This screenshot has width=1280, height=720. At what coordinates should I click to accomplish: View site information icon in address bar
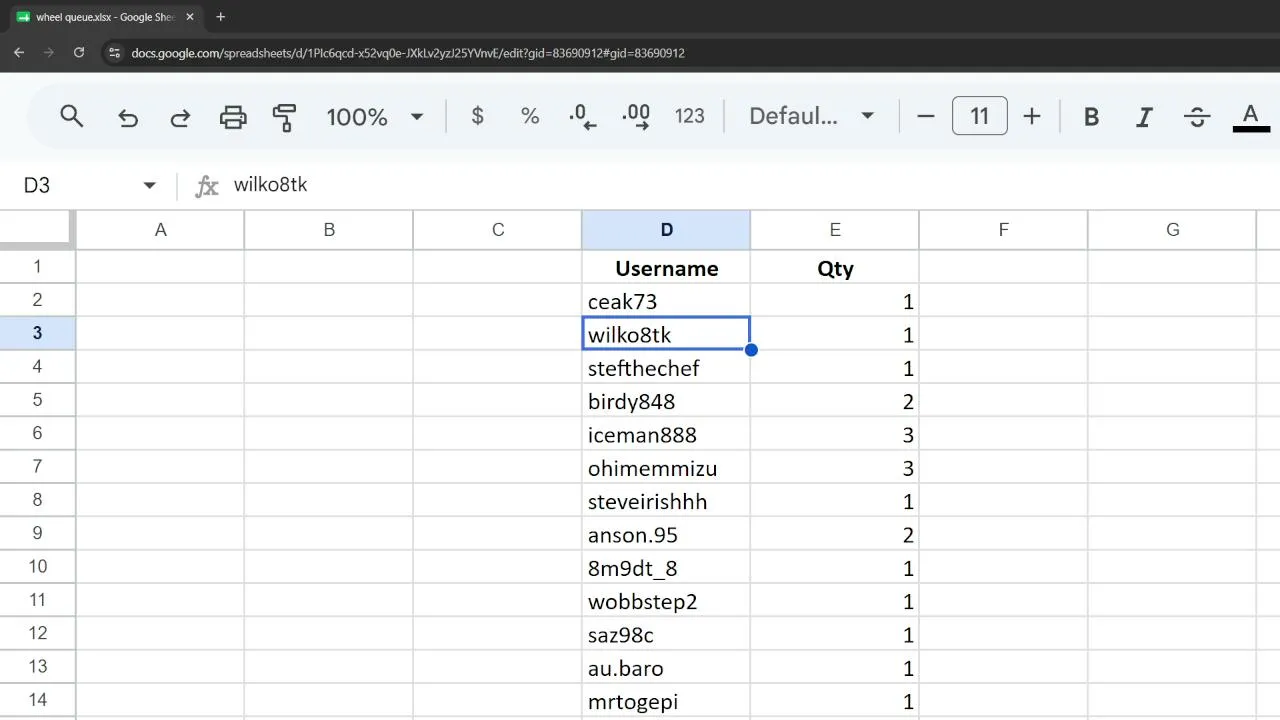114,53
